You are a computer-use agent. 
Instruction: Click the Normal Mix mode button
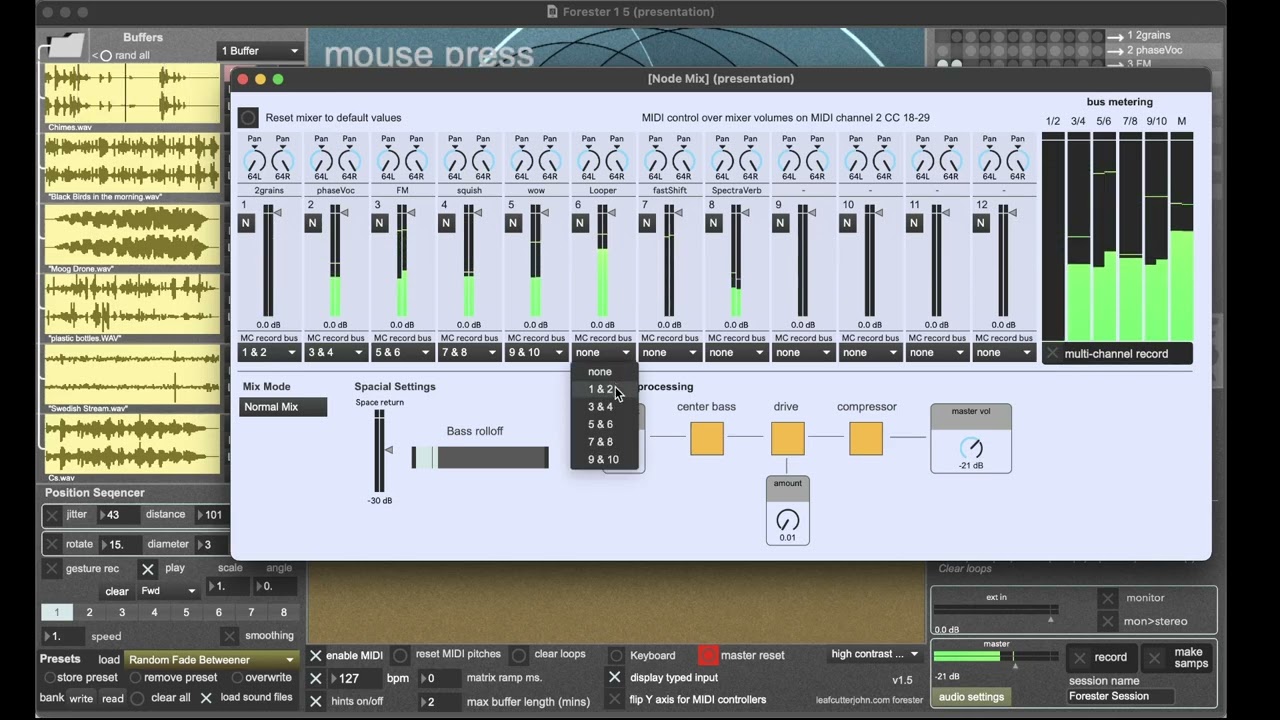click(283, 407)
